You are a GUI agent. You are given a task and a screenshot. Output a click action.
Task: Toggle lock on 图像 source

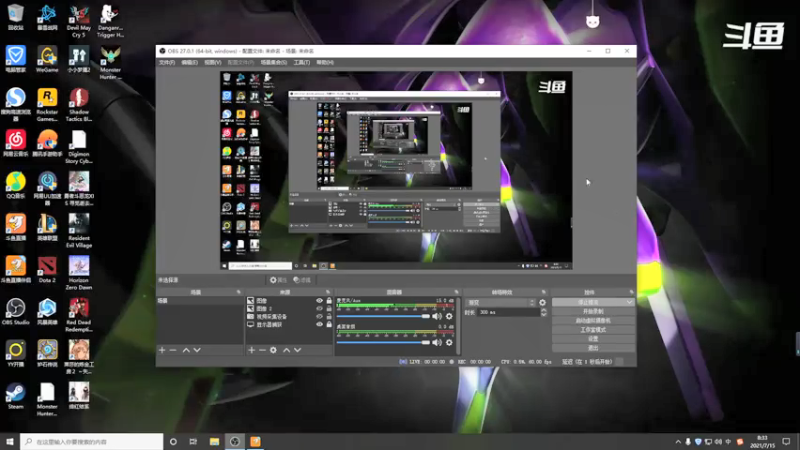click(329, 301)
